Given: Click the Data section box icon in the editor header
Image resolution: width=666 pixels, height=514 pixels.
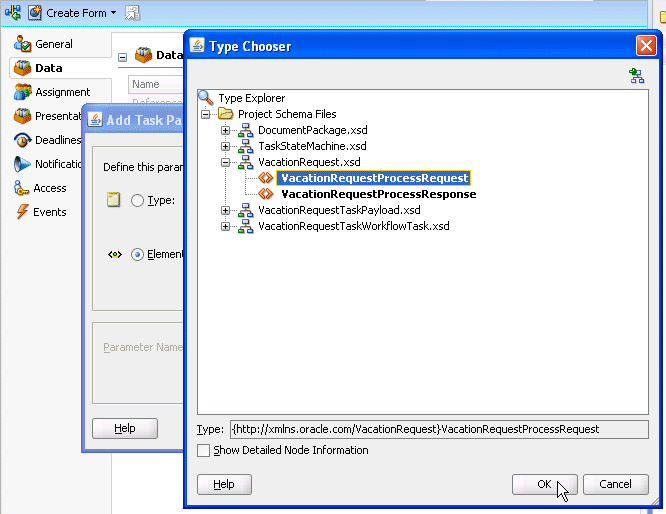Looking at the screenshot, I should click(144, 55).
